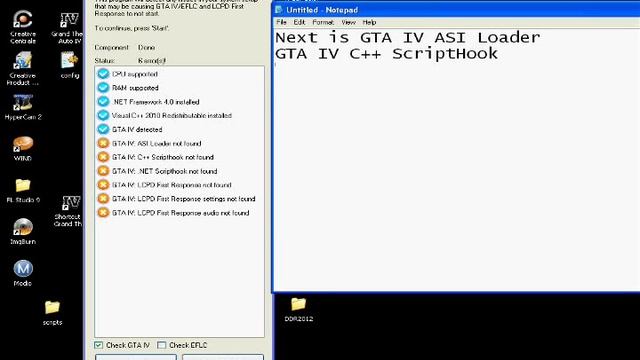640x360 pixels.
Task: Click the '6 error(s)' status value
Action: pos(152,61)
